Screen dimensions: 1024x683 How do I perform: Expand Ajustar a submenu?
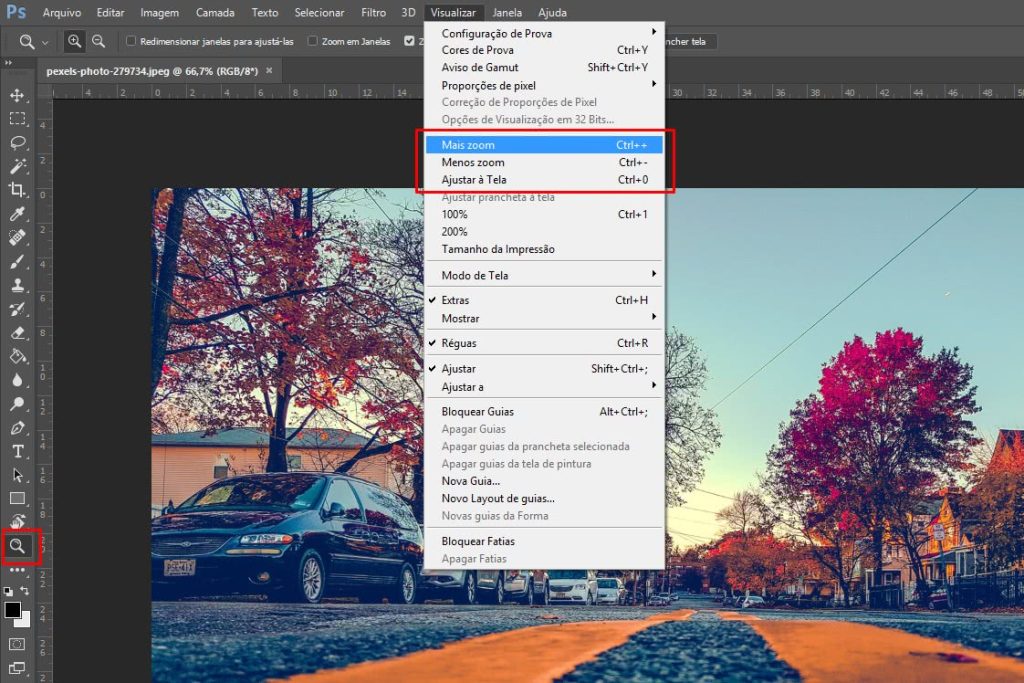point(545,387)
